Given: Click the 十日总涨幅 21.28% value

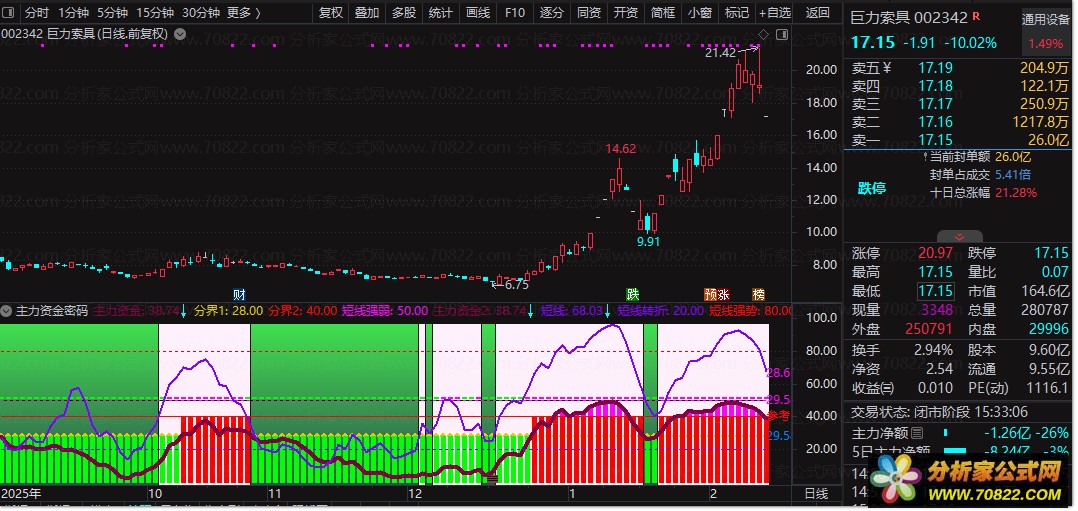Looking at the screenshot, I should tap(1015, 193).
